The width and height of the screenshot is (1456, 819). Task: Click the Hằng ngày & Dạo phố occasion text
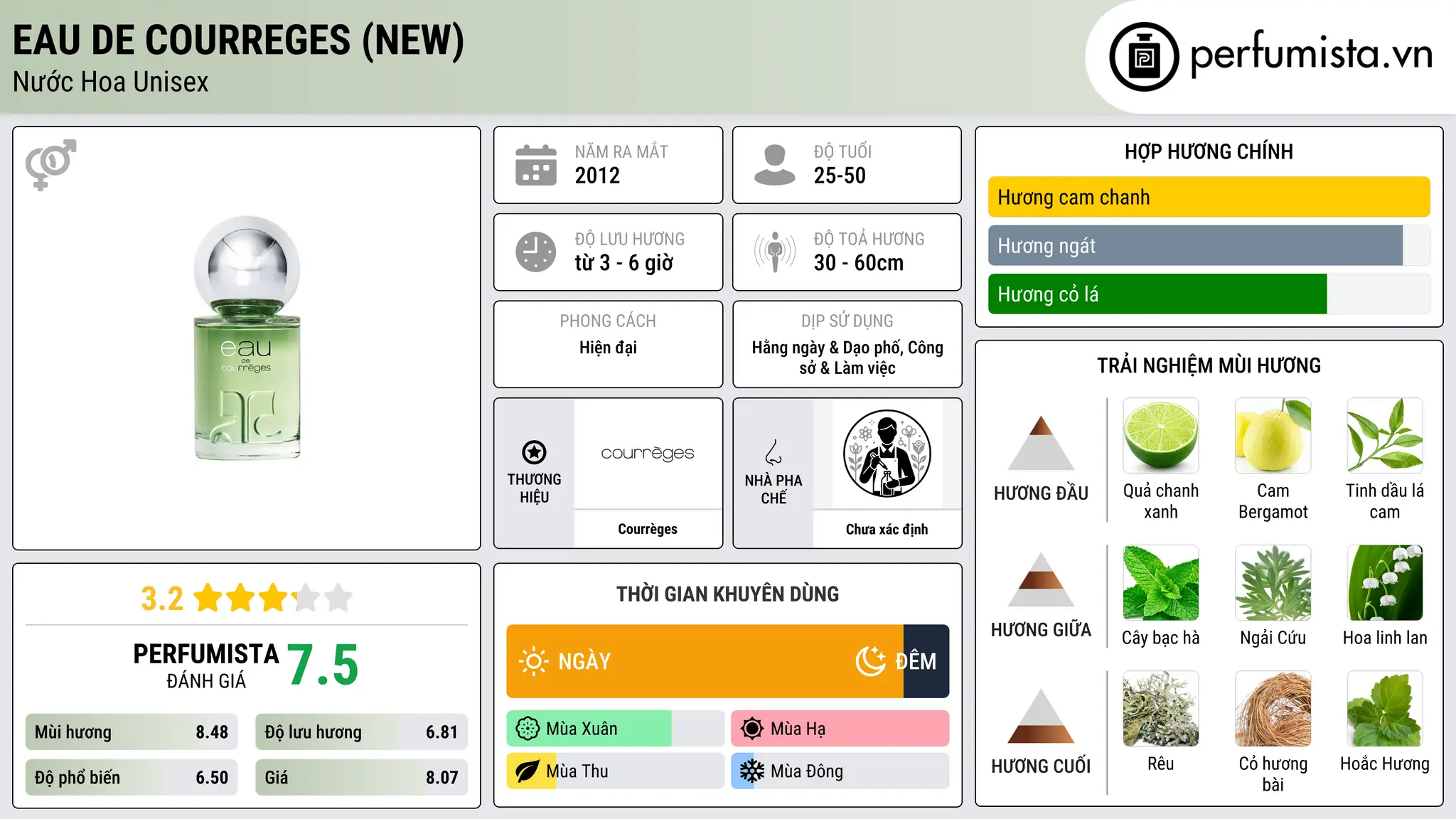coord(847,358)
